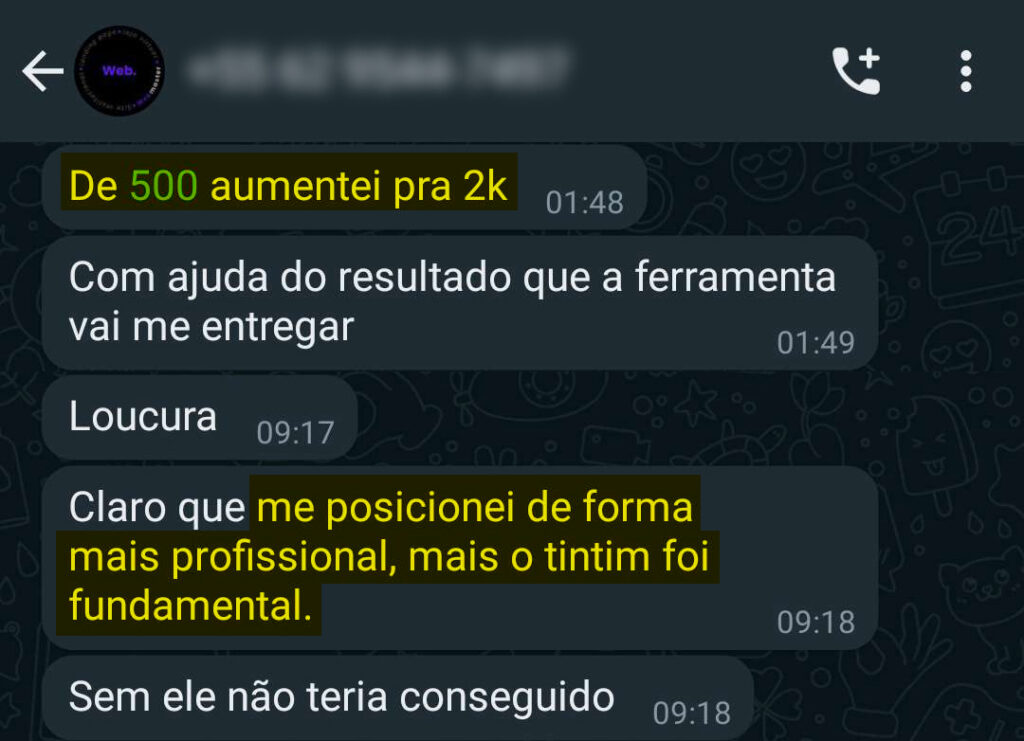
Task: Click the highlighted green number 500
Action: (x=164, y=186)
